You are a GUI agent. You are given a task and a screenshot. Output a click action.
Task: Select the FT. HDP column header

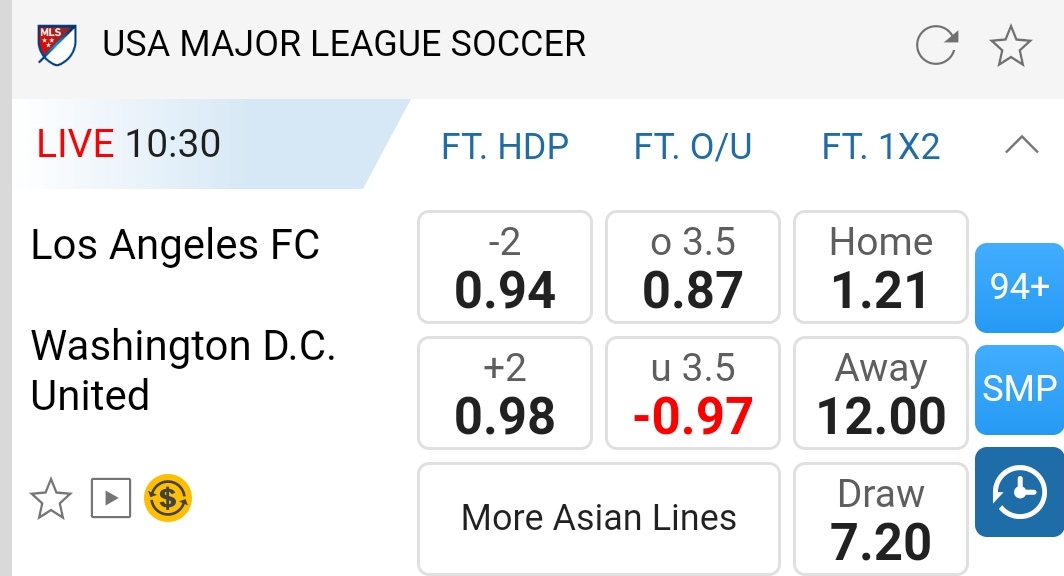pyautogui.click(x=505, y=147)
